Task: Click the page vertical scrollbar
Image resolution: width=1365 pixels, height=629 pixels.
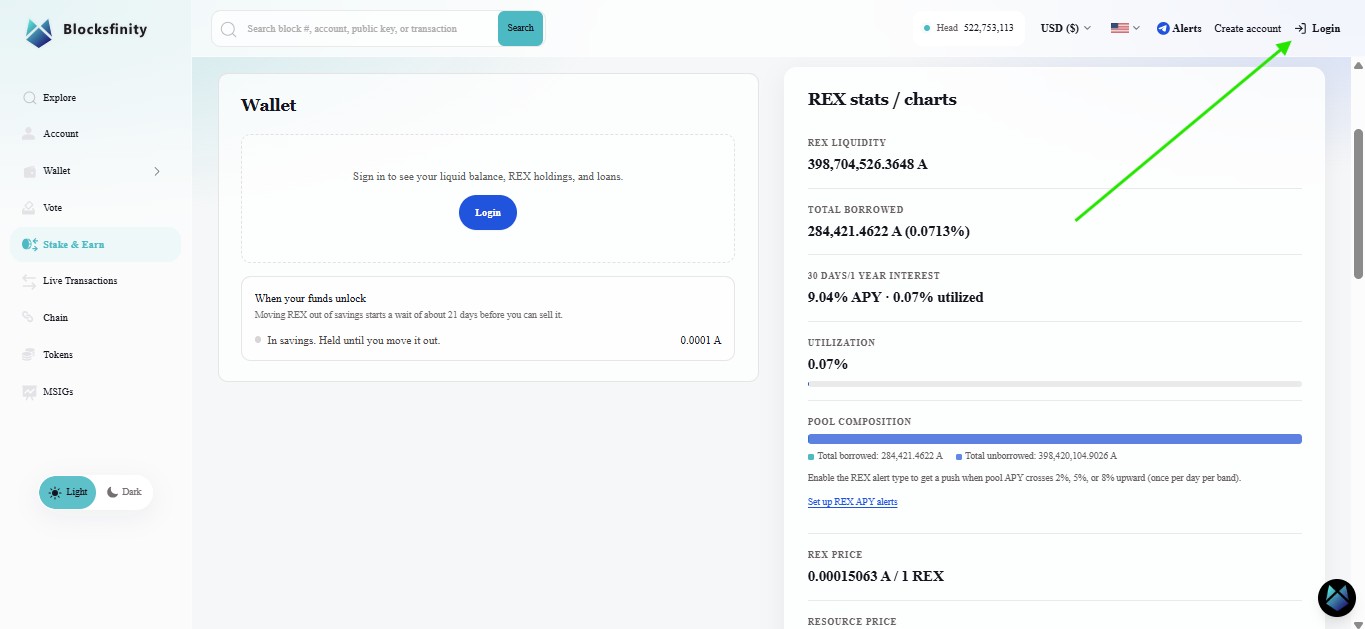Action: [x=1358, y=204]
